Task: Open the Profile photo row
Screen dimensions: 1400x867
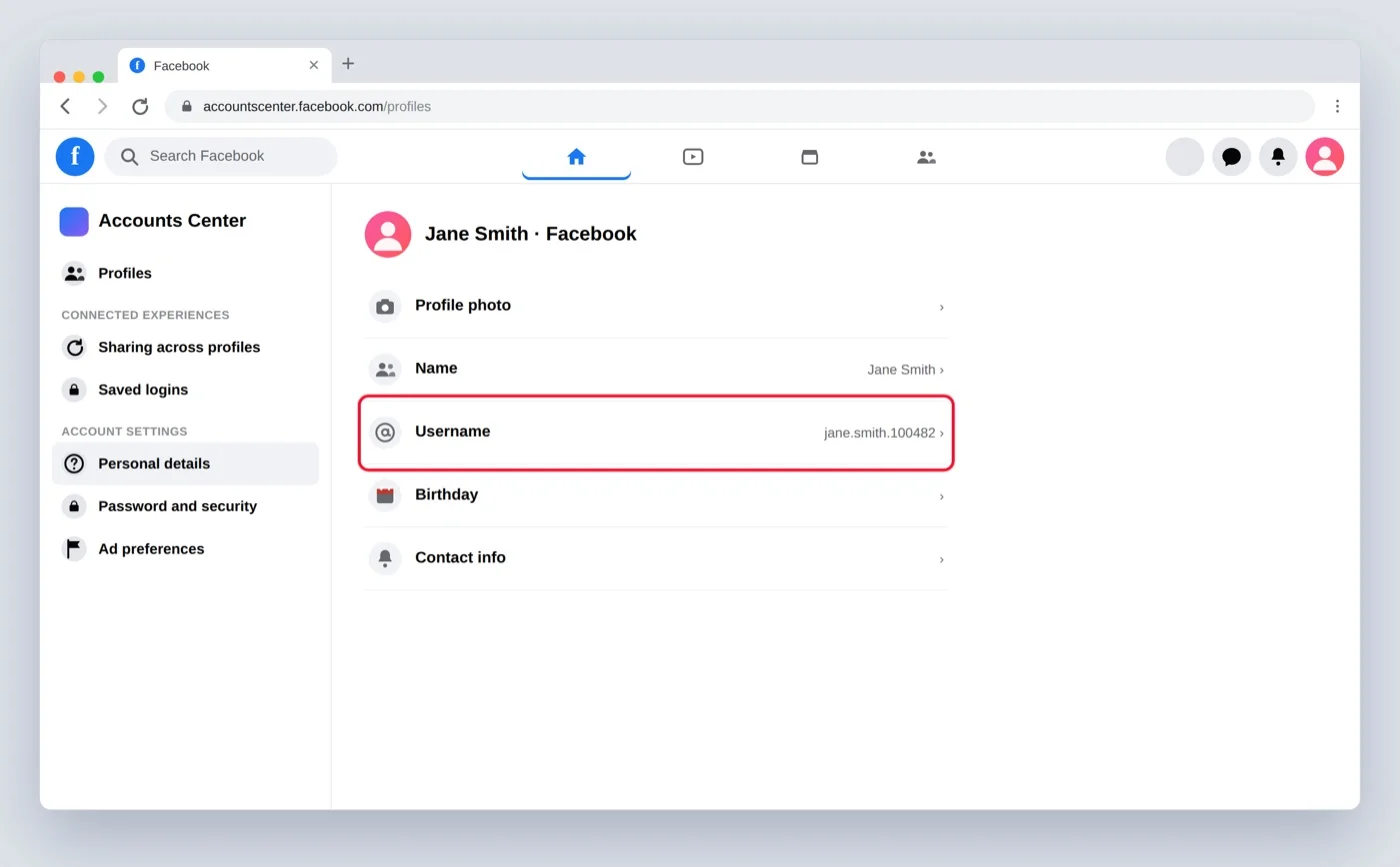Action: point(656,306)
